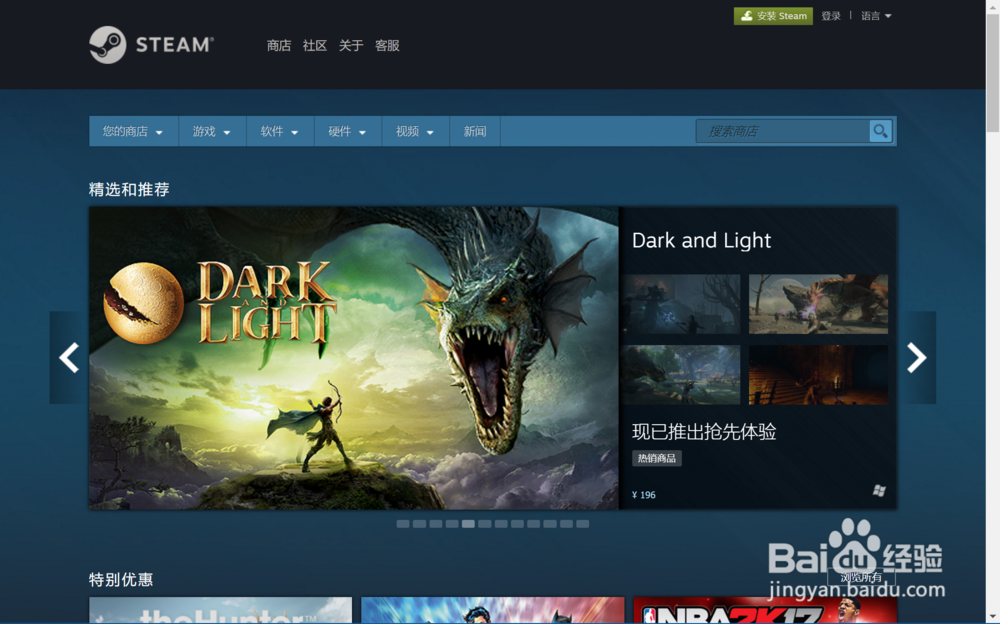Click the 热销商品 top seller tag
The width and height of the screenshot is (1000, 624).
657,458
